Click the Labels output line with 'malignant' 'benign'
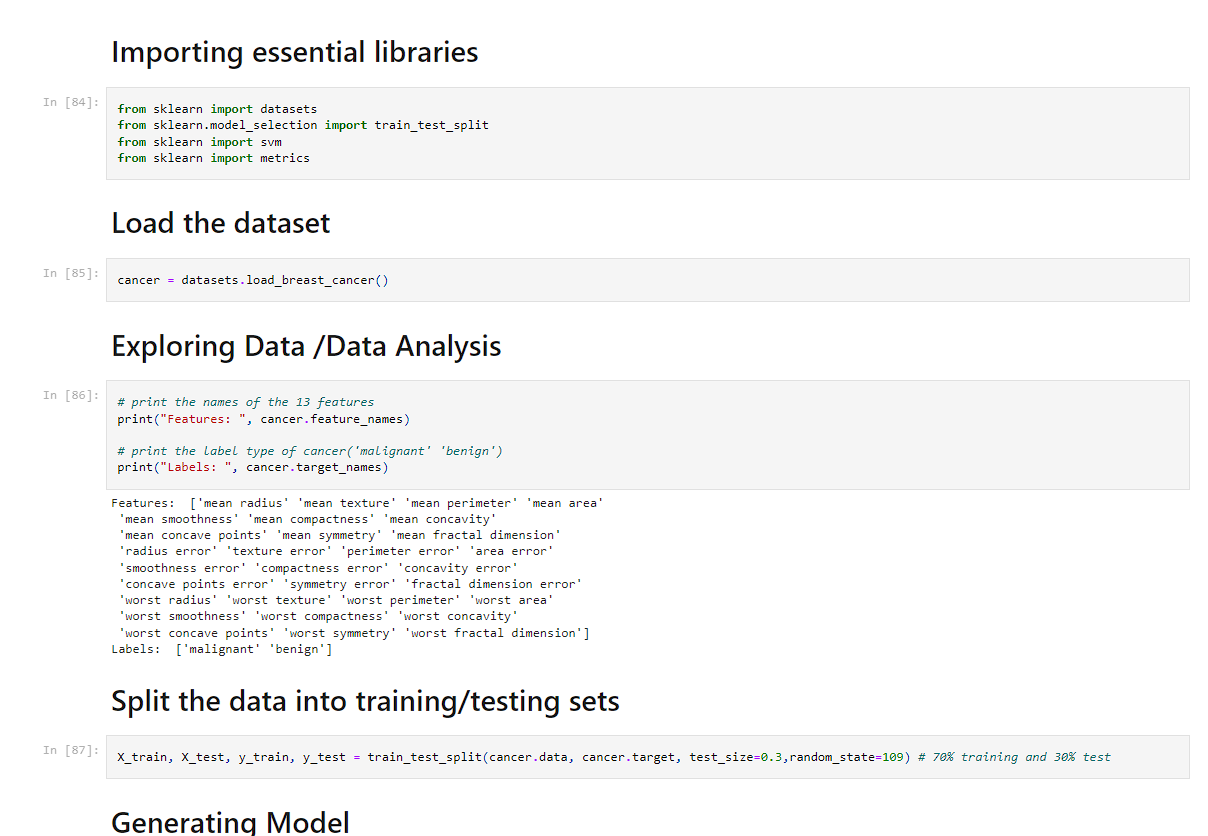The image size is (1208, 836). [x=221, y=649]
